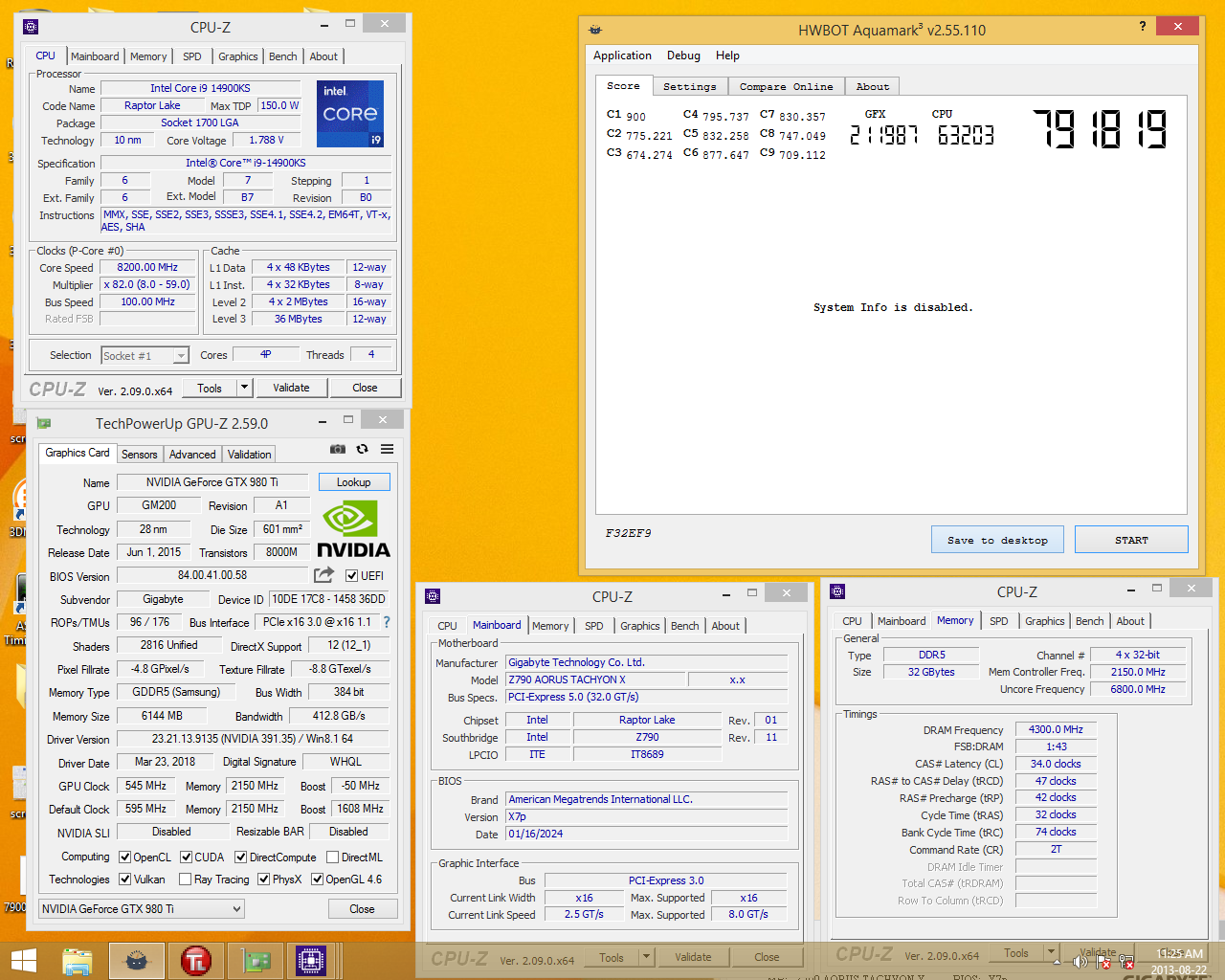The height and width of the screenshot is (980, 1225).
Task: Click the network tray icon
Action: [1126, 962]
